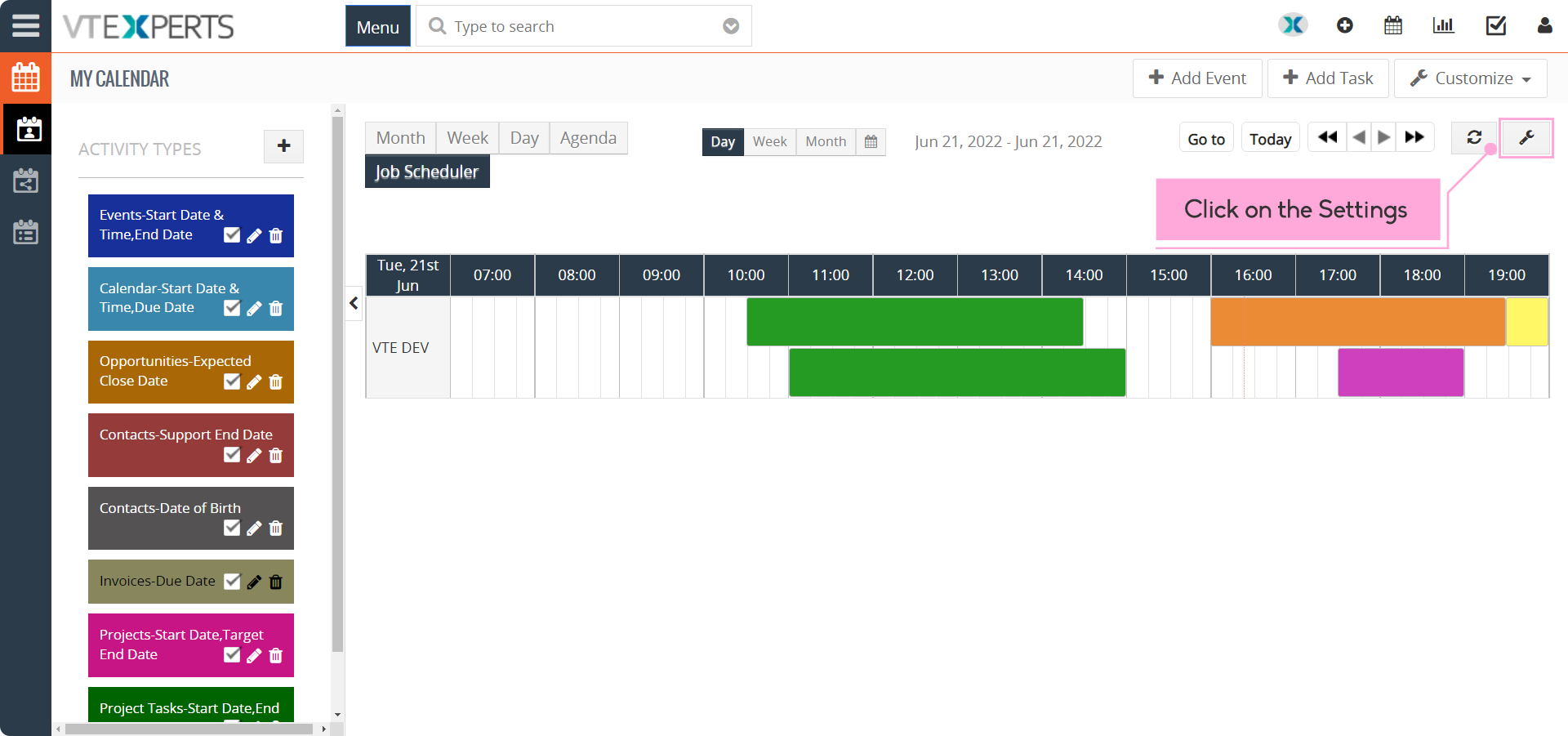Toggle the Contacts-Support End Date checkbox

tap(232, 455)
